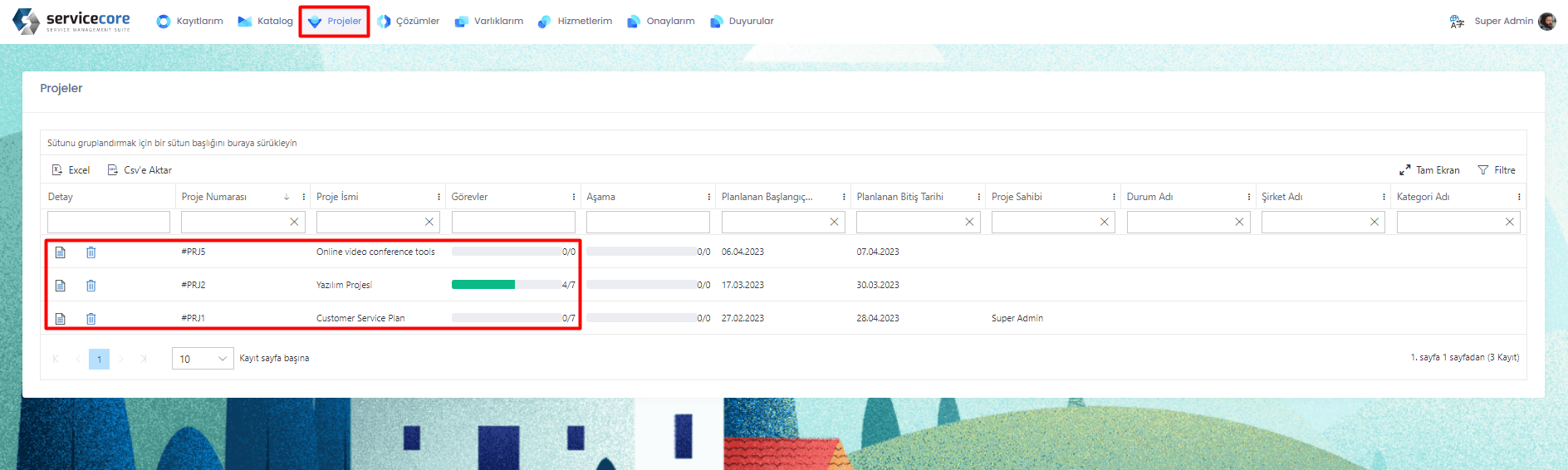Clear Proje İsmi filter with X
Viewport: 1568px width, 470px height.
(429, 222)
